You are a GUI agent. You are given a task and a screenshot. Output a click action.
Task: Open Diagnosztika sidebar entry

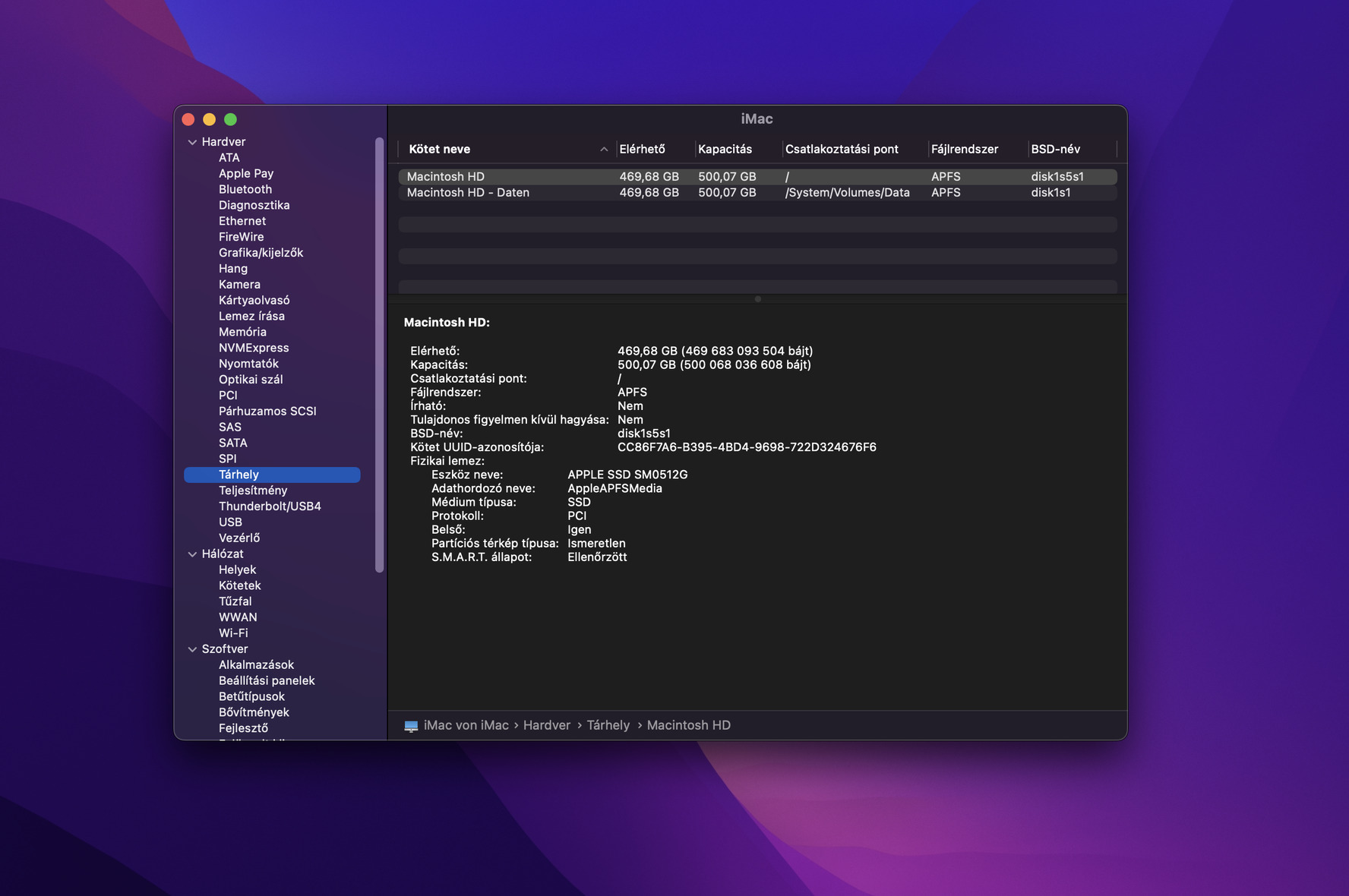pos(254,206)
